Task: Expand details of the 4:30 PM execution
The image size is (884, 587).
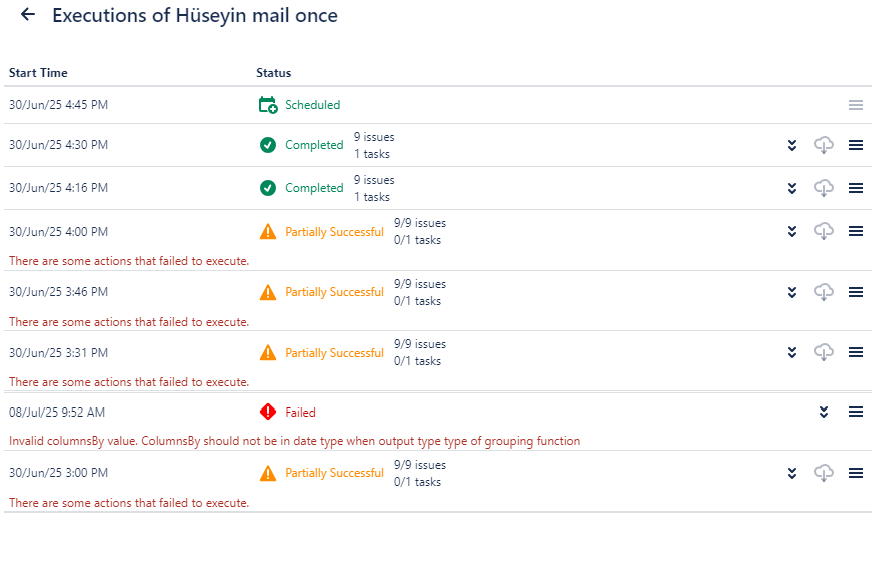Action: coord(792,145)
